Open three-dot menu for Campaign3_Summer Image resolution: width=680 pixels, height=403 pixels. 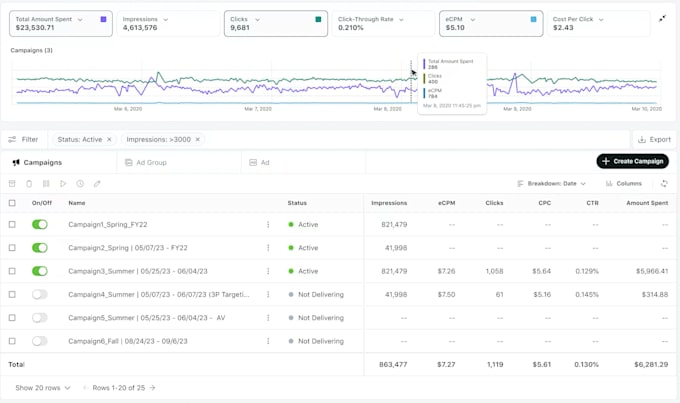268,271
